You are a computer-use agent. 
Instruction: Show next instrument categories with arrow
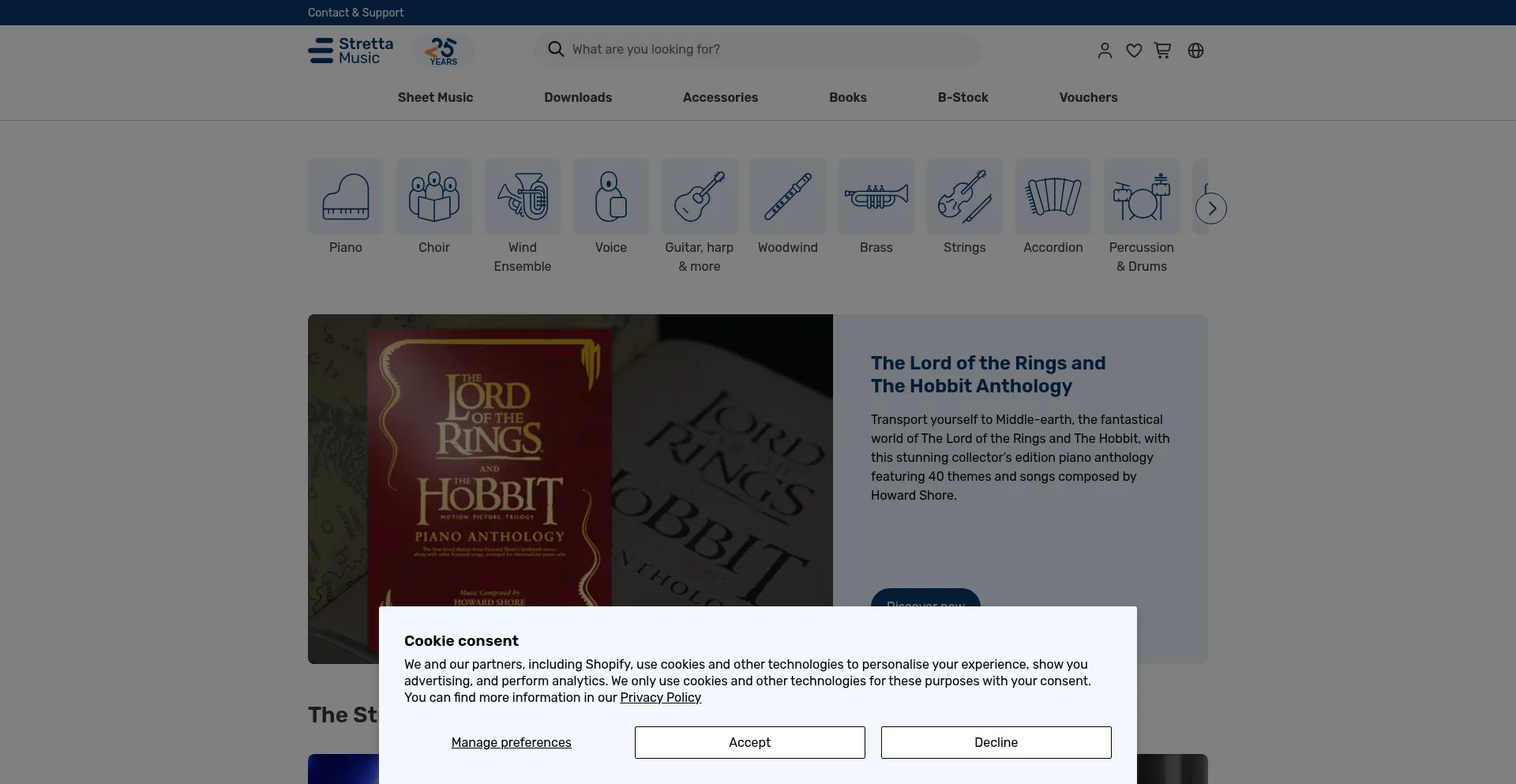[1211, 208]
